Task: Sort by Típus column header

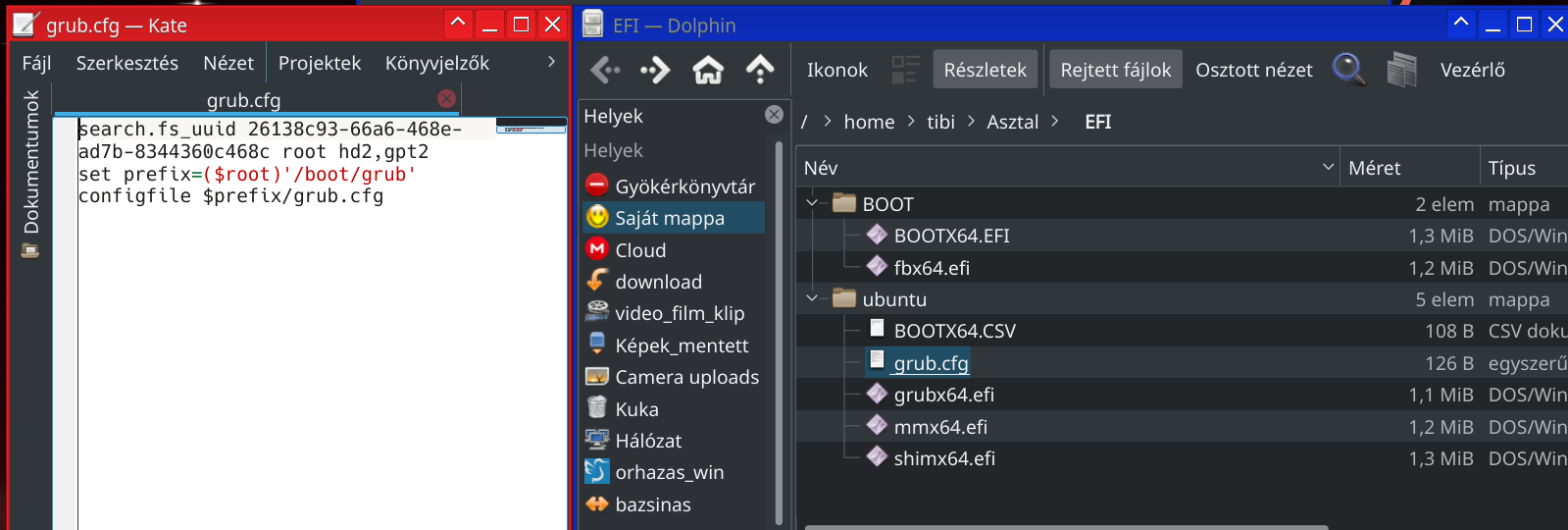Action: (x=1524, y=167)
